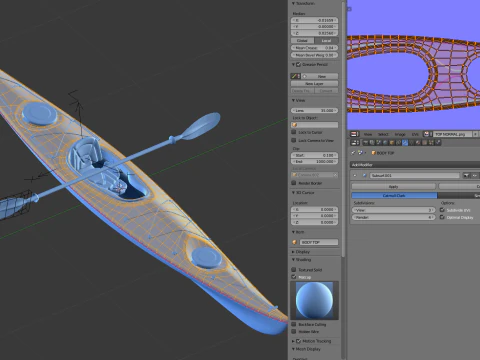This screenshot has height=360, width=480.
Task: Toggle the Matcap checkbox
Action: (294, 277)
